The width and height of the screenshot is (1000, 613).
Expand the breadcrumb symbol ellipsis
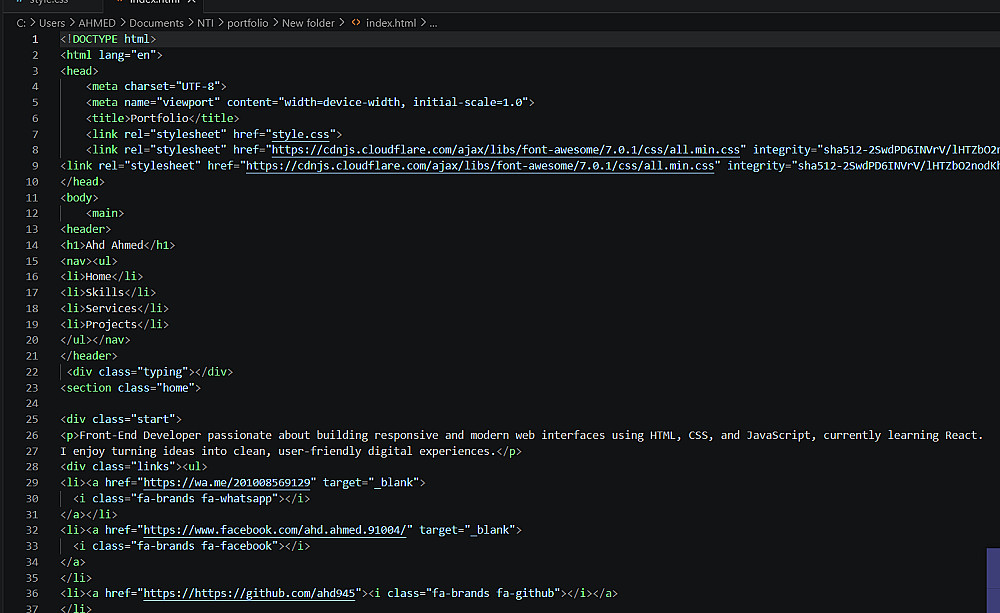tap(433, 22)
